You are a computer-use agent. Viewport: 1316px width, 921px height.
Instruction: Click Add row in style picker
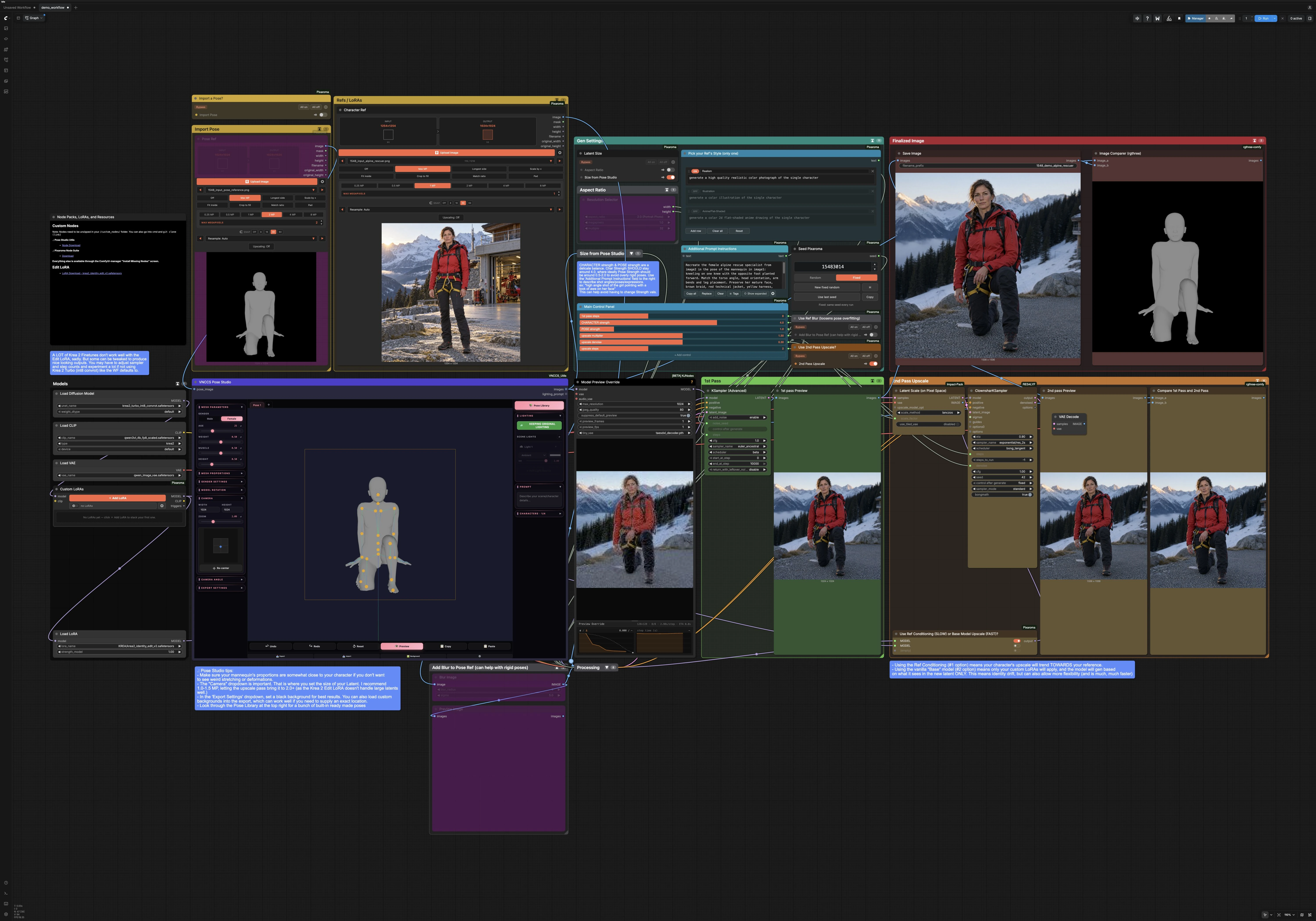[x=696, y=231]
